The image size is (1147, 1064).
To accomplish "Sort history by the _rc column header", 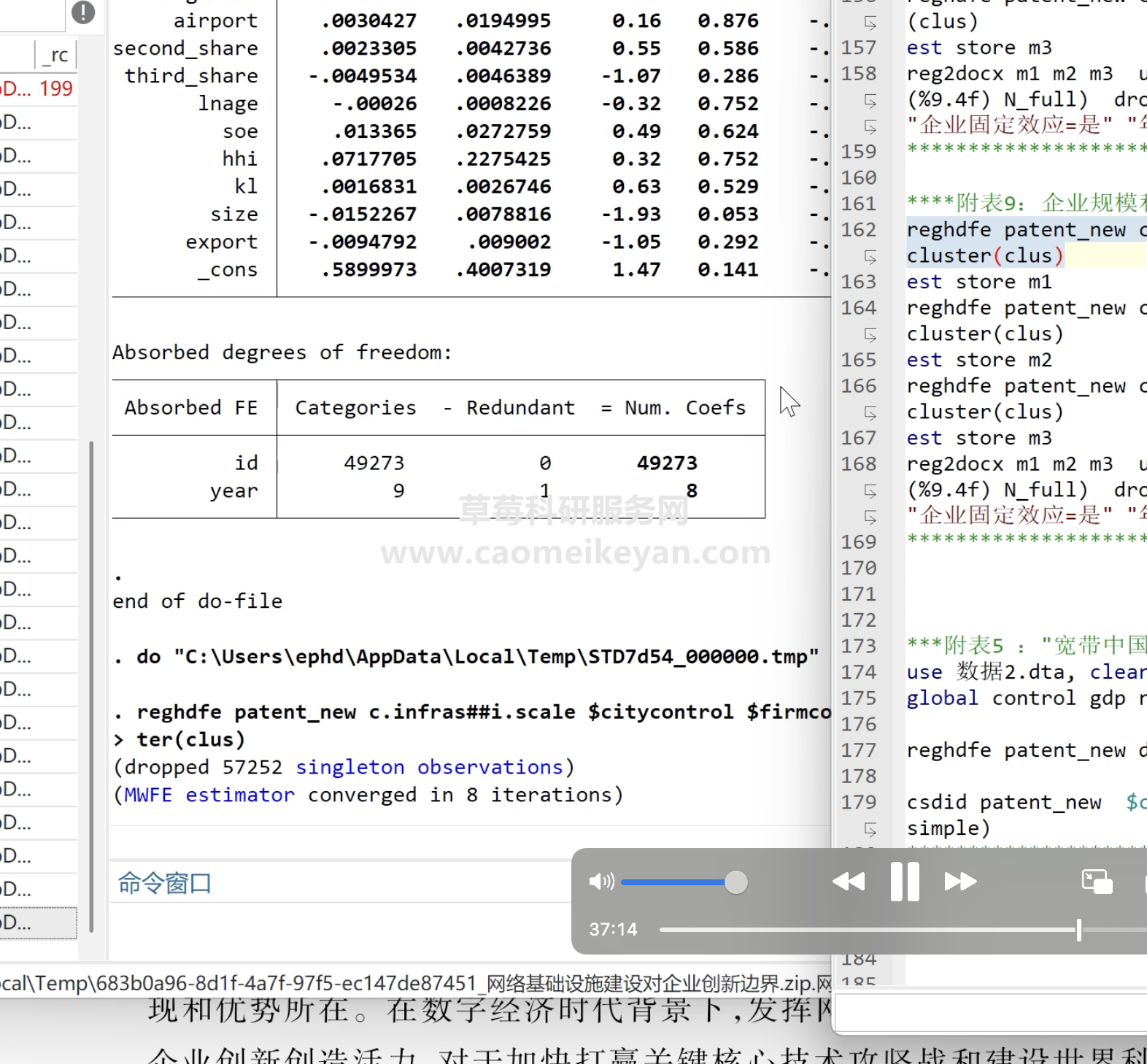I will [x=57, y=55].
